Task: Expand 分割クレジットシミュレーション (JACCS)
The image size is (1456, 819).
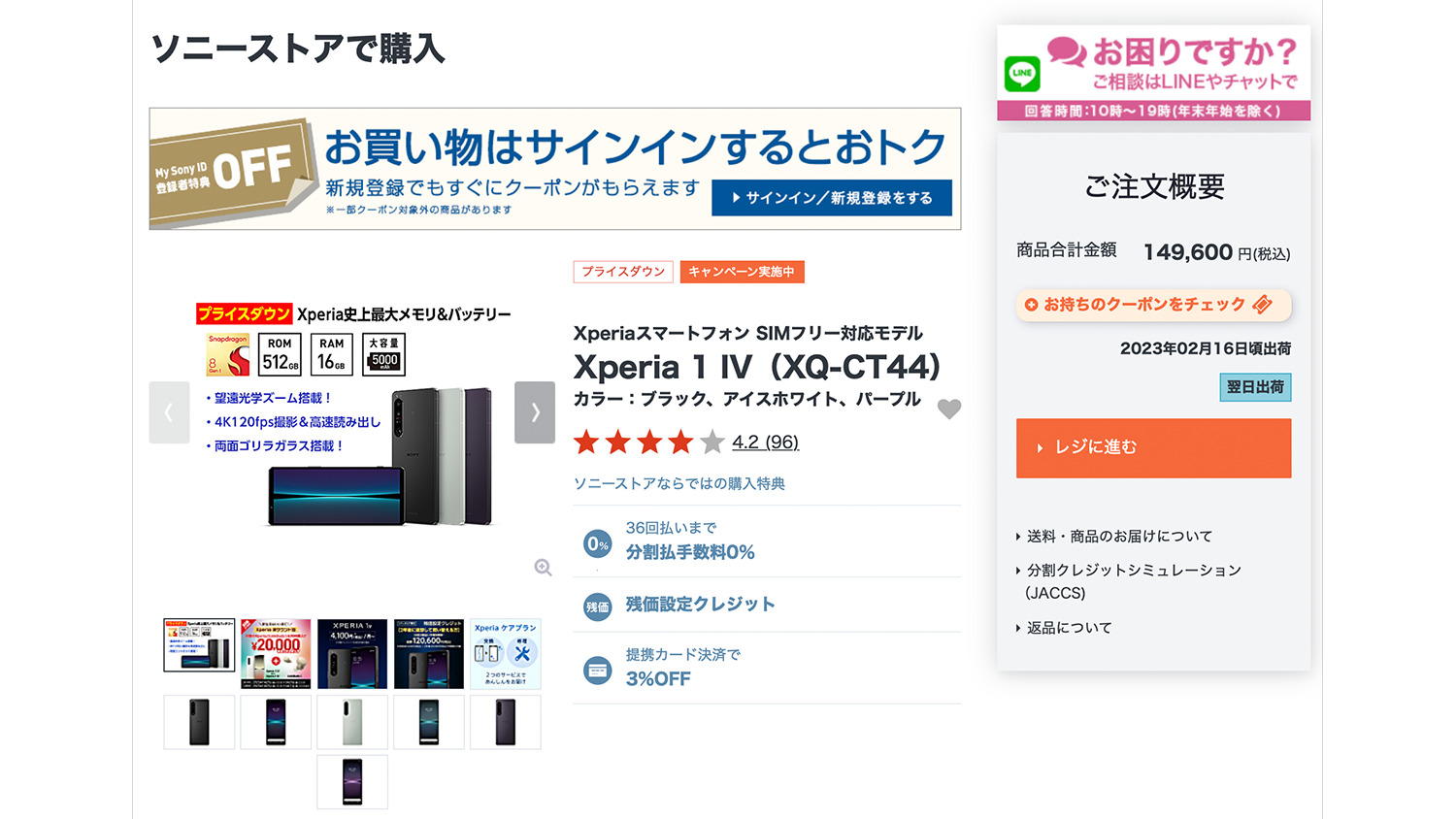Action: tap(1133, 571)
